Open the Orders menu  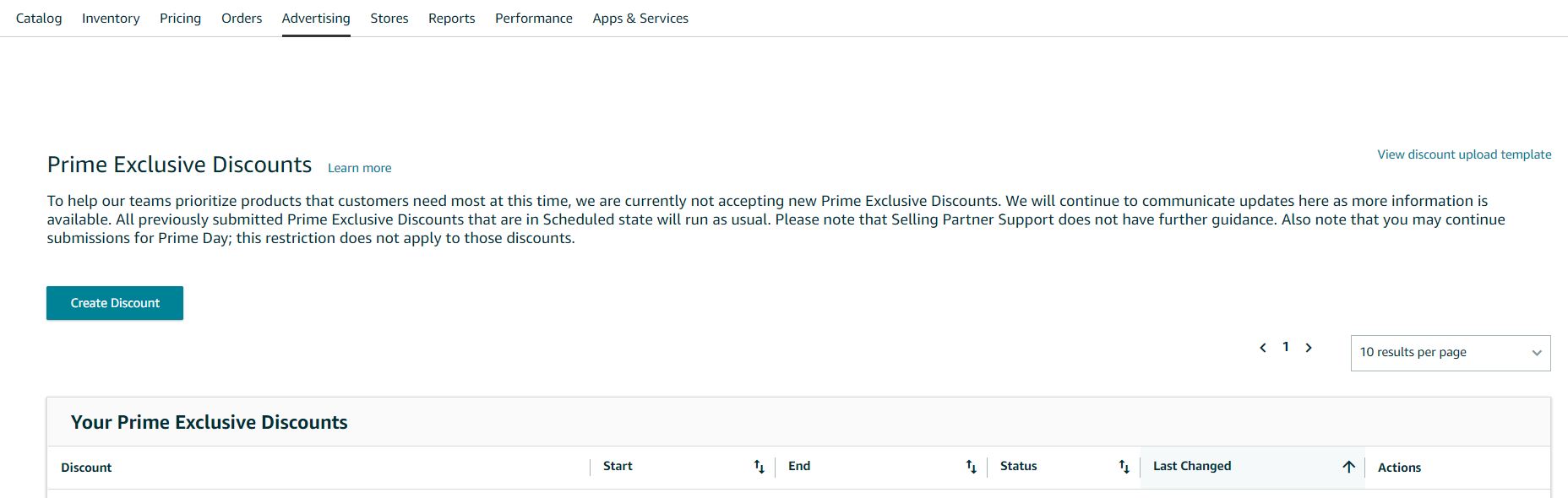tap(242, 18)
